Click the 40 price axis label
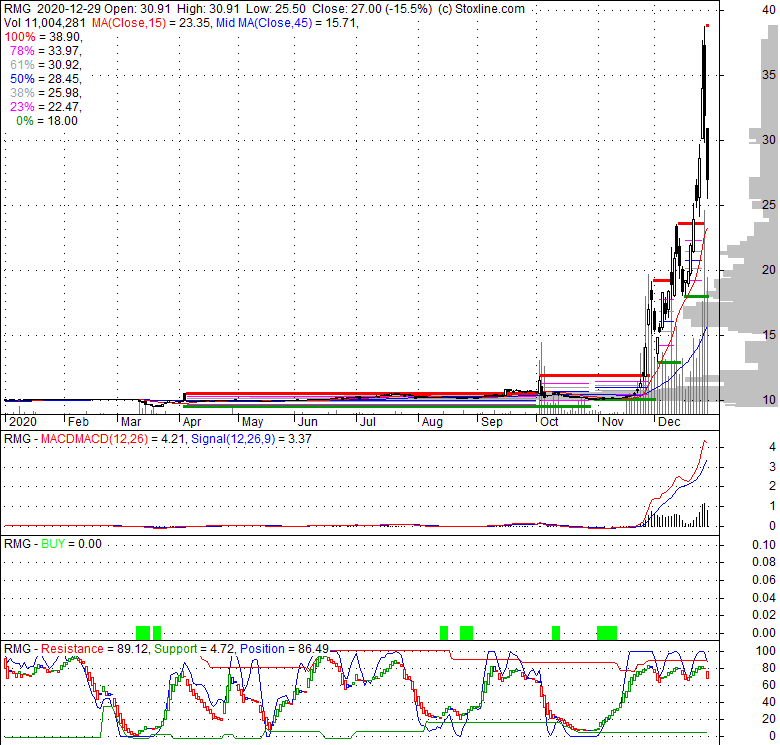 pos(769,9)
